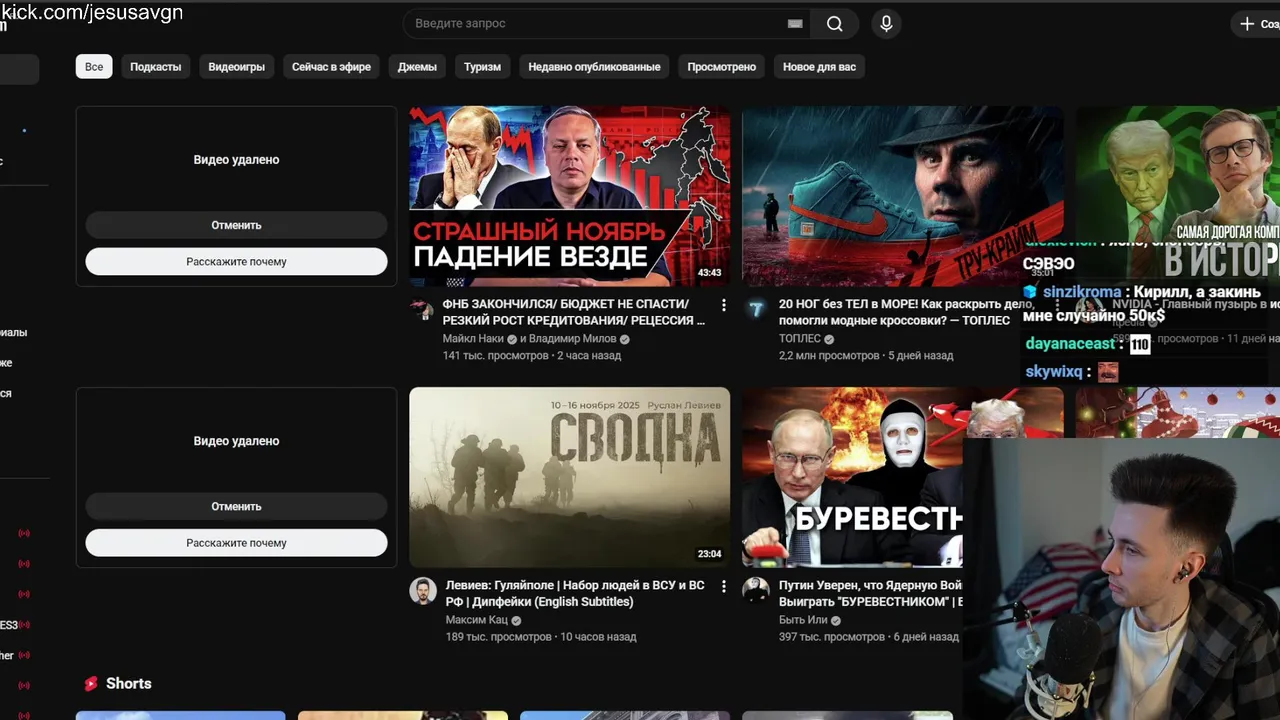Select the Туризм filter chip

482,67
